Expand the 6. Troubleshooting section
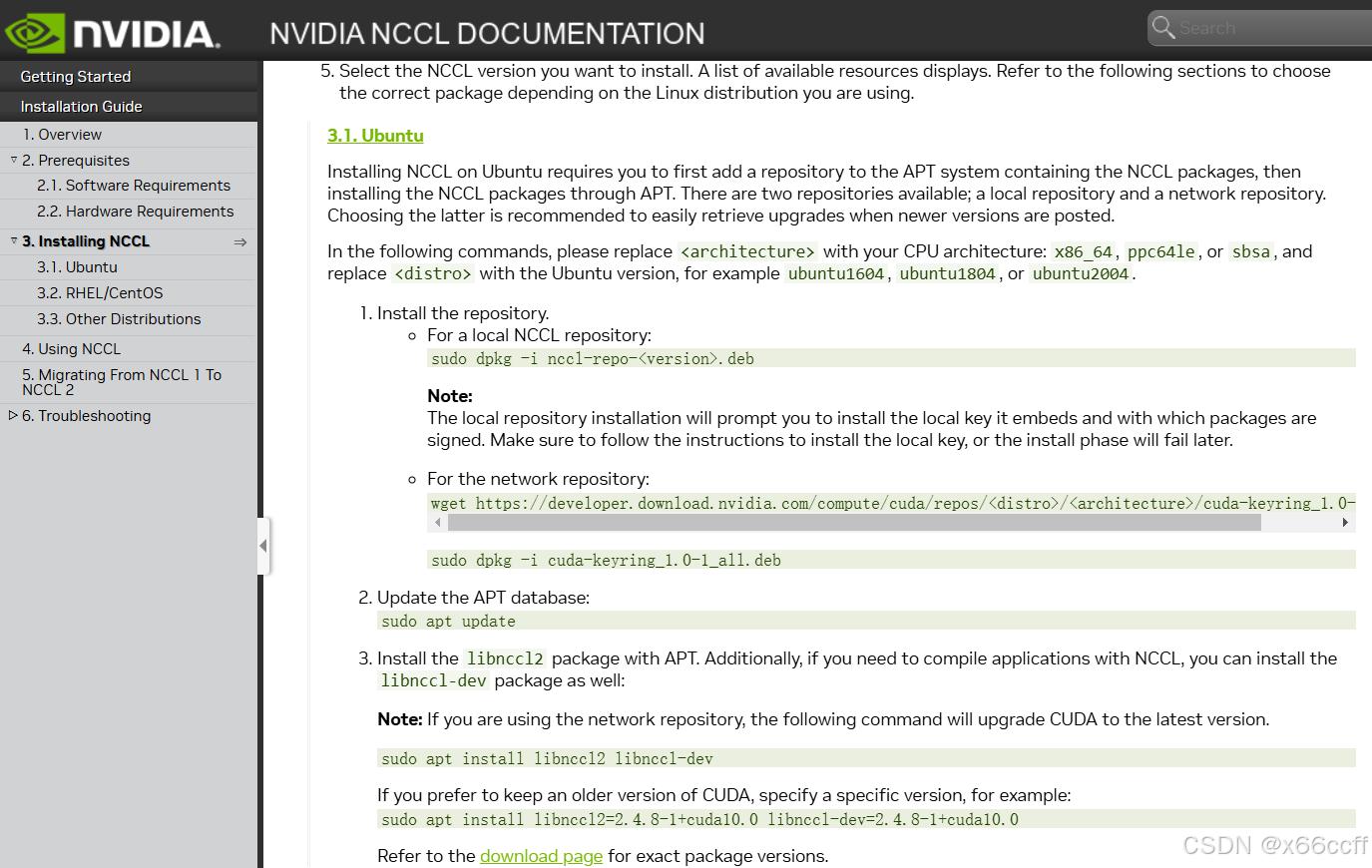The width and height of the screenshot is (1372, 868). [15, 416]
